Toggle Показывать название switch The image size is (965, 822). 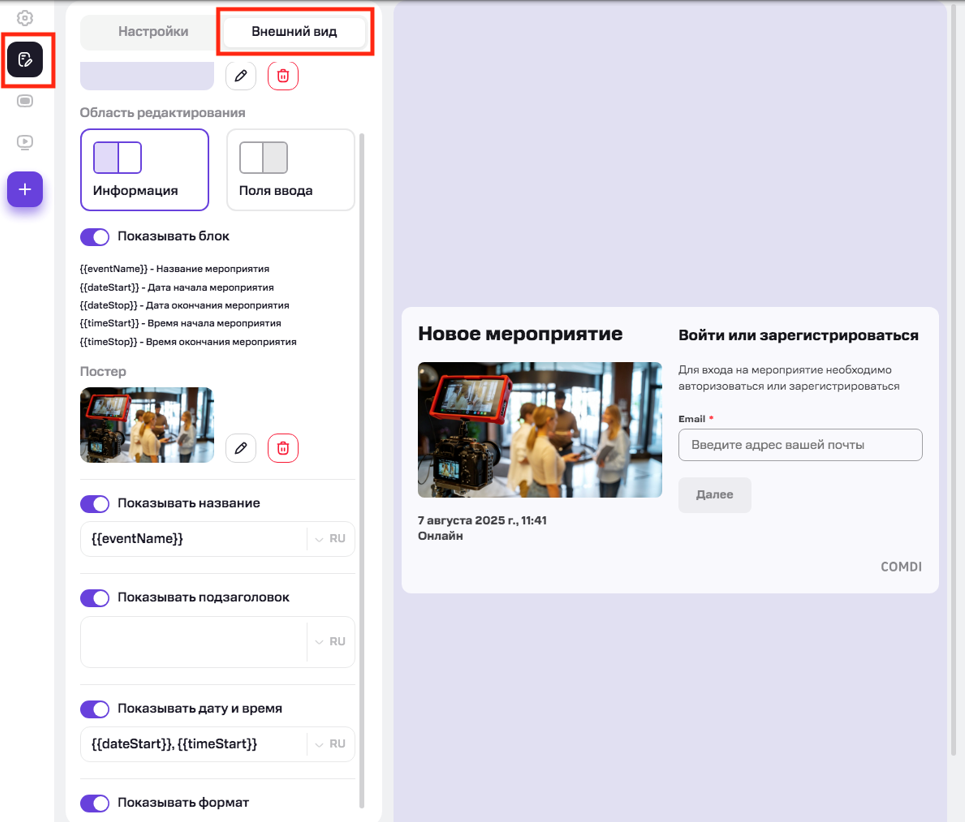95,504
